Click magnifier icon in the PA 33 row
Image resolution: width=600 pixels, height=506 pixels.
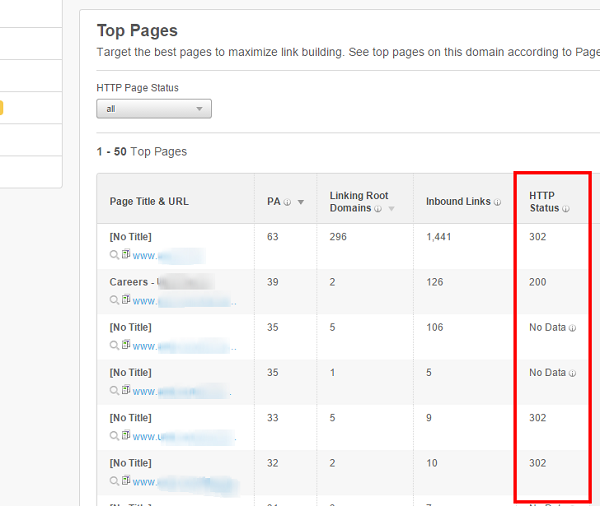[x=114, y=436]
